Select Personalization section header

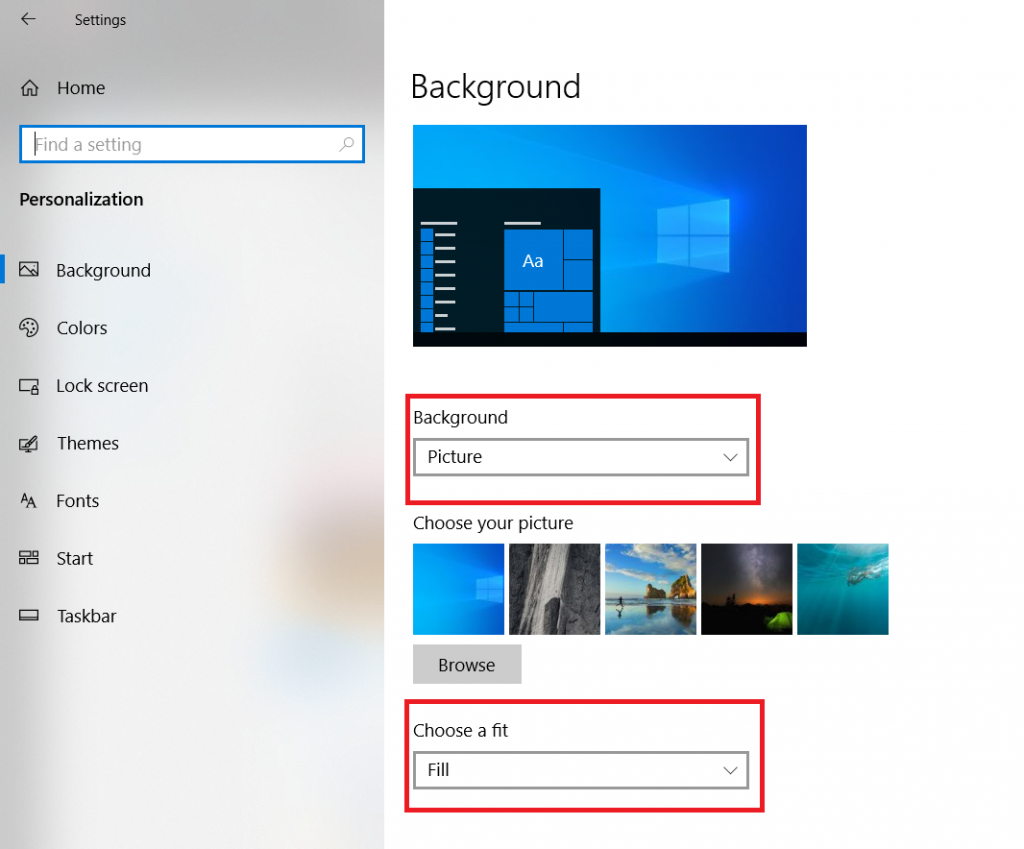(81, 199)
